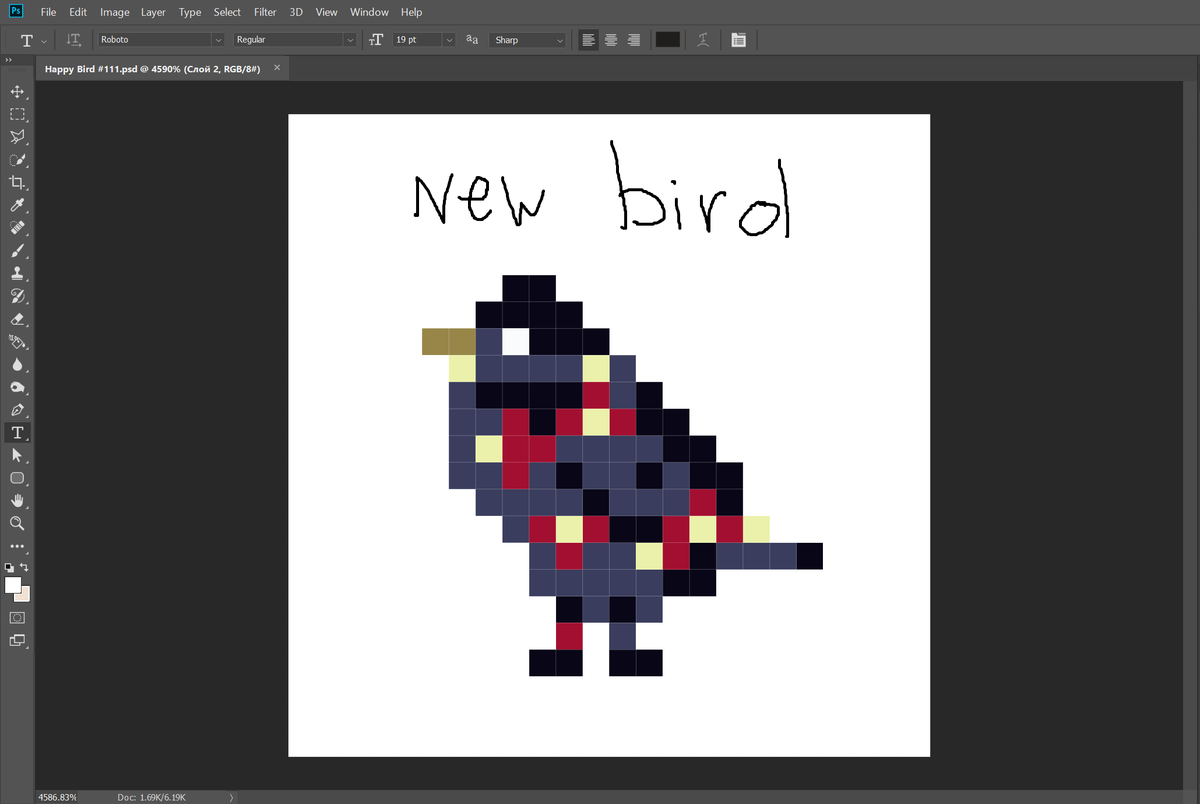This screenshot has height=804, width=1200.
Task: Select the Crop tool
Action: (x=17, y=183)
